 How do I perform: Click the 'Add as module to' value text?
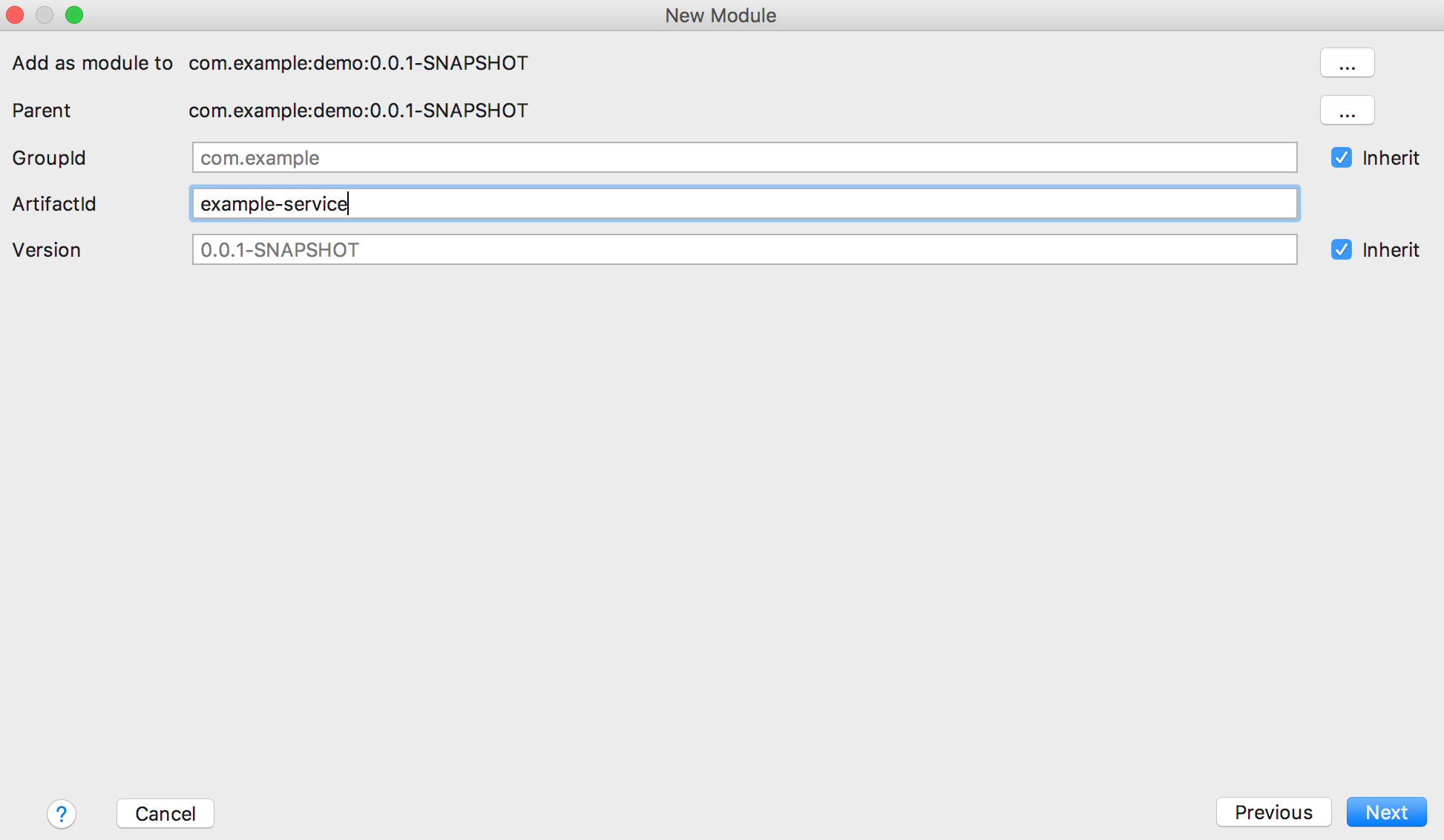[x=358, y=63]
